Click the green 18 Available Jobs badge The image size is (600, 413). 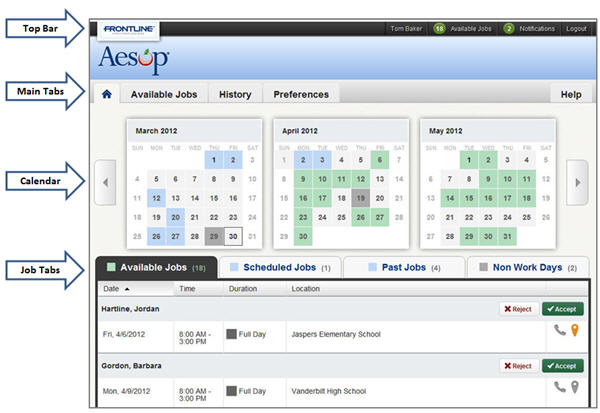click(x=439, y=29)
